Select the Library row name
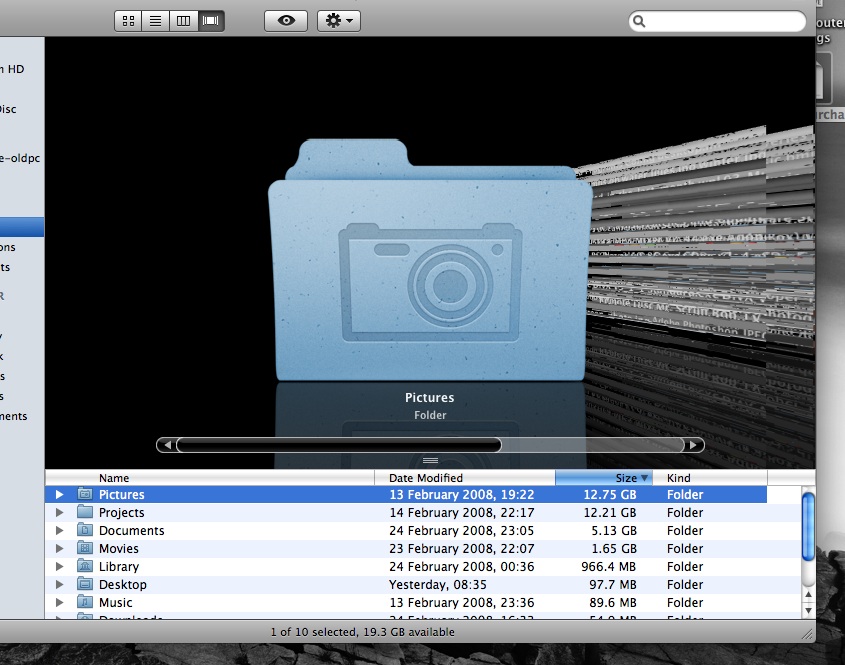This screenshot has width=845, height=665. [119, 567]
